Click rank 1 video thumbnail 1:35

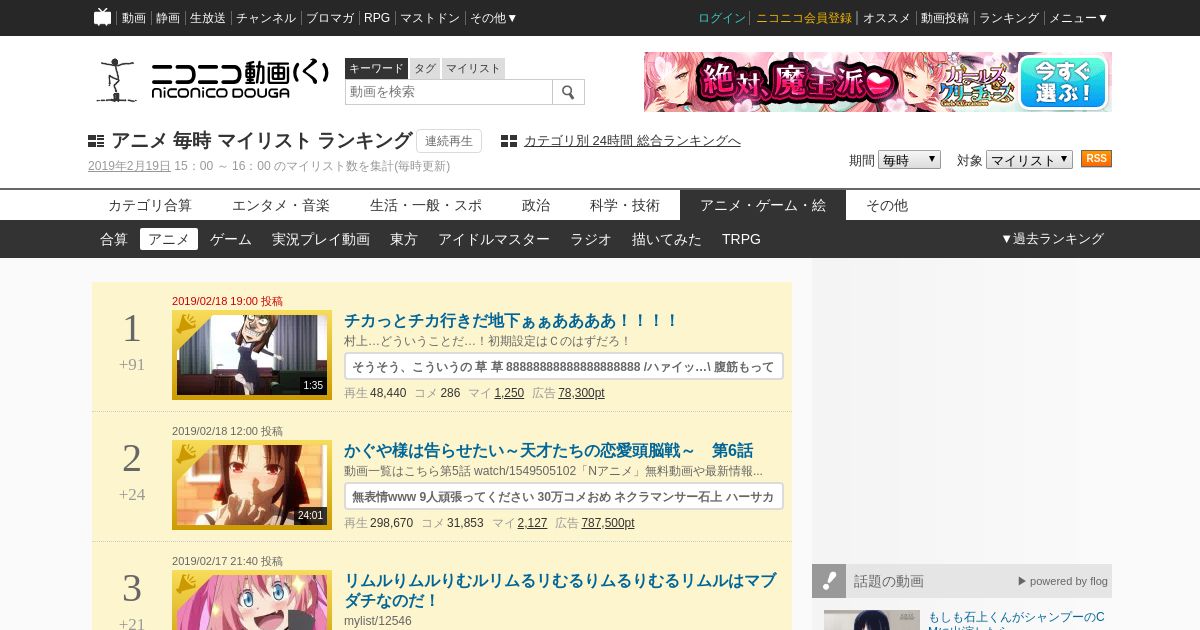252,355
